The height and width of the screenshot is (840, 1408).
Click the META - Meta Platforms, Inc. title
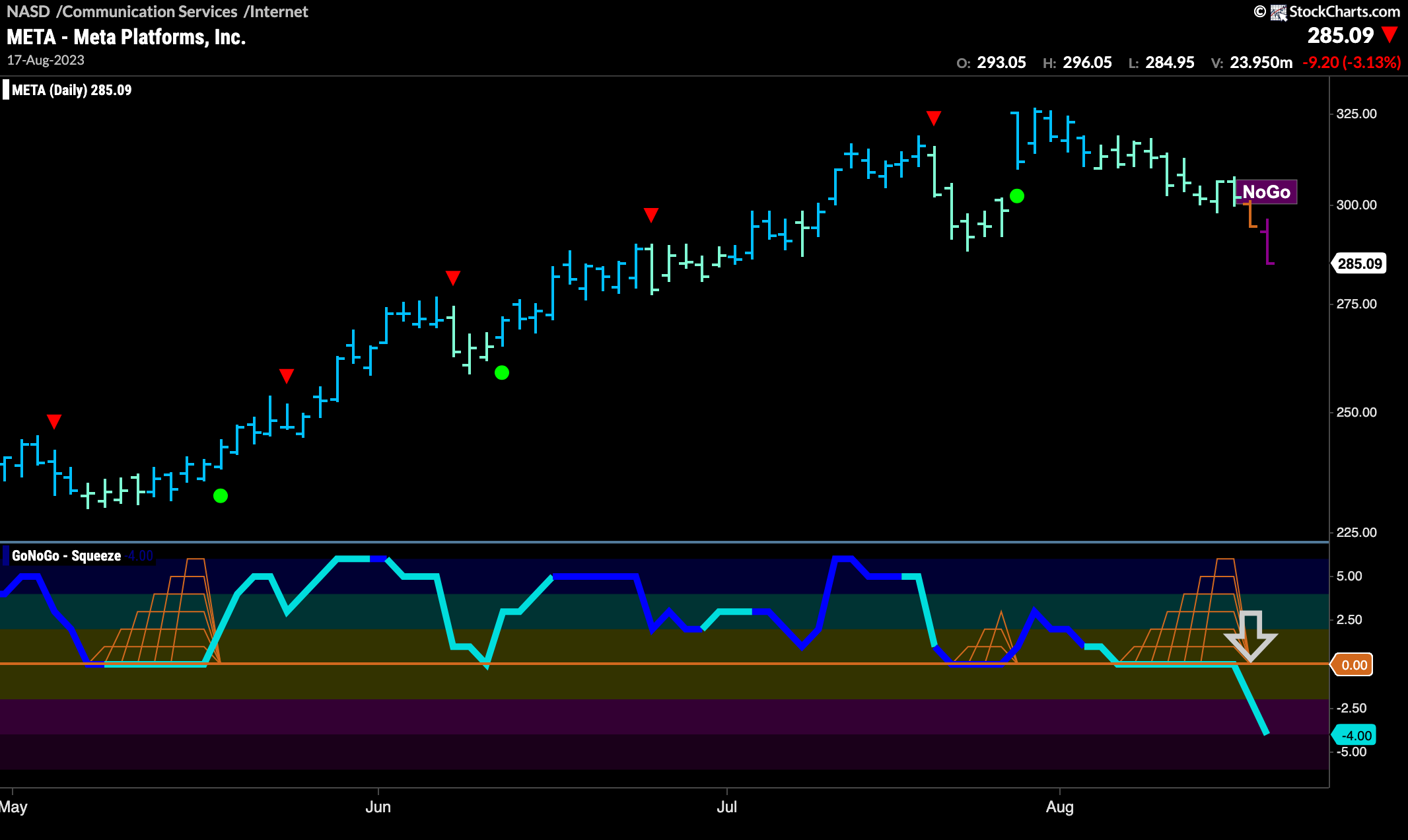[126, 37]
